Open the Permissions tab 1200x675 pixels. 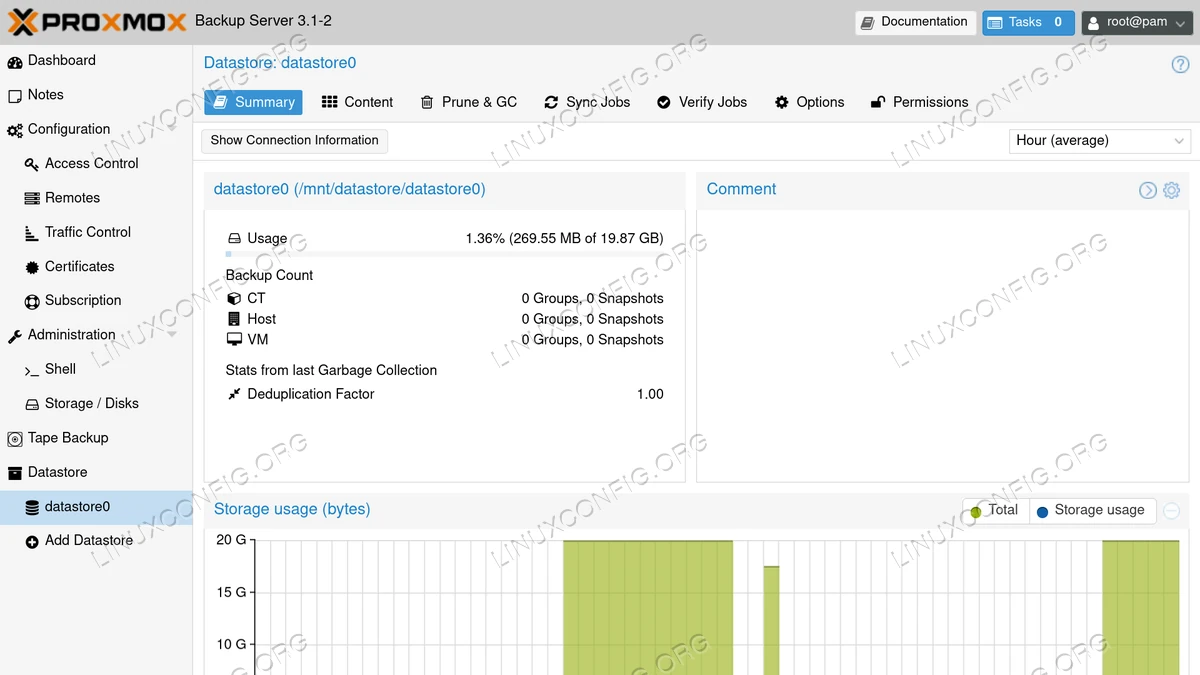[x=920, y=102]
